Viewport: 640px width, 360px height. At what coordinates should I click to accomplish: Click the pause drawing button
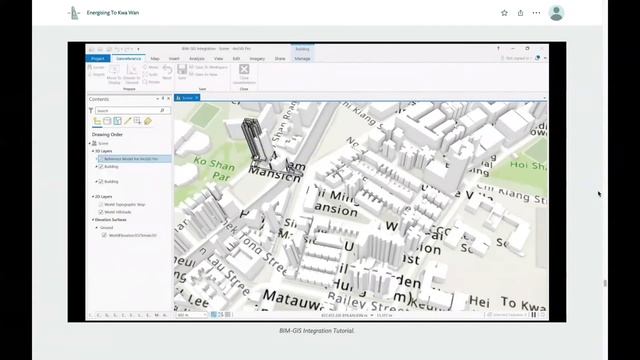coord(533,315)
